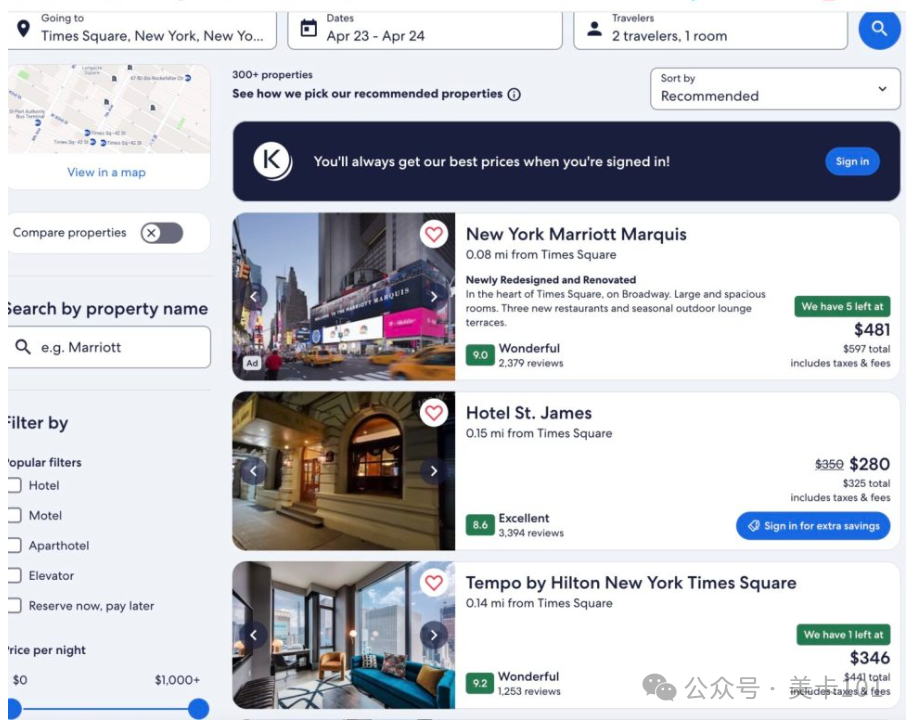Toggle the Compare properties switch
Screen dimensions: 913x725
(162, 233)
